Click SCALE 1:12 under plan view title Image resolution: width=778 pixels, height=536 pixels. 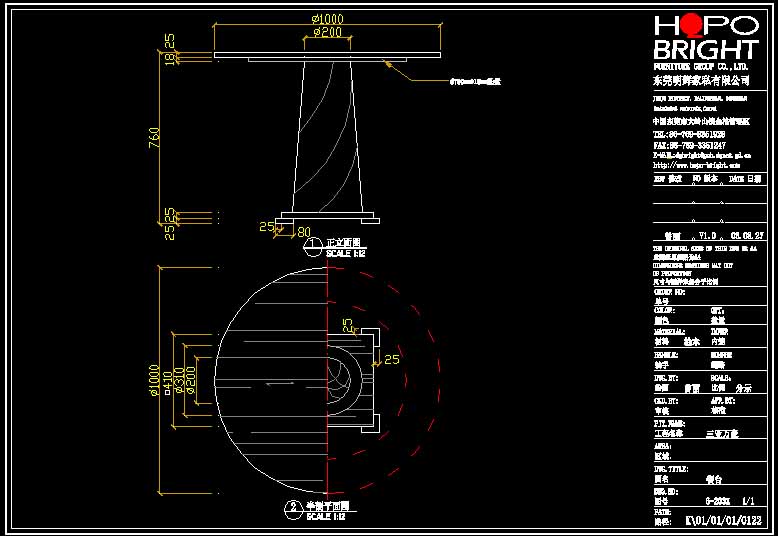pos(325,517)
